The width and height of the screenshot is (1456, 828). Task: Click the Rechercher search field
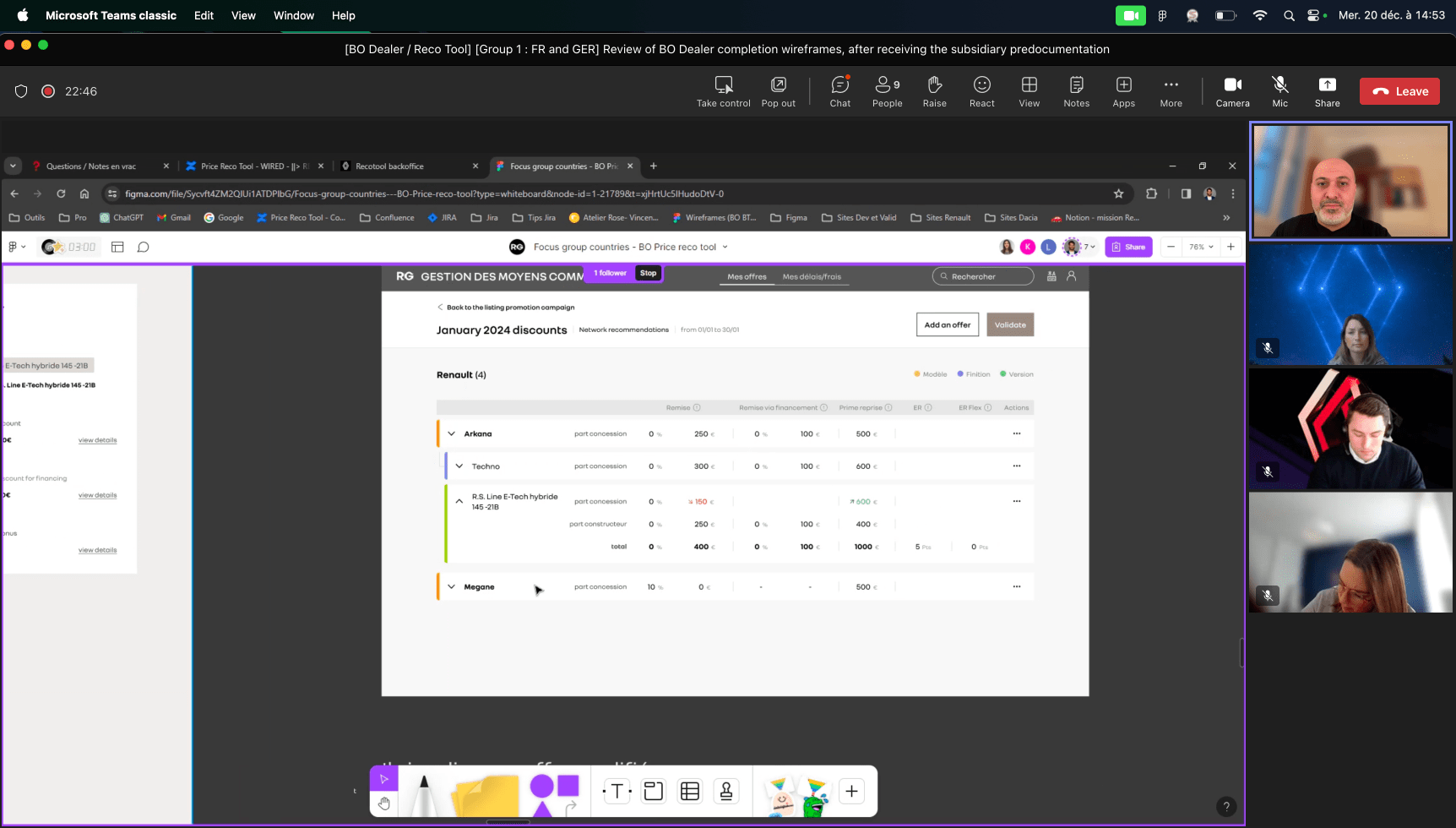click(983, 276)
